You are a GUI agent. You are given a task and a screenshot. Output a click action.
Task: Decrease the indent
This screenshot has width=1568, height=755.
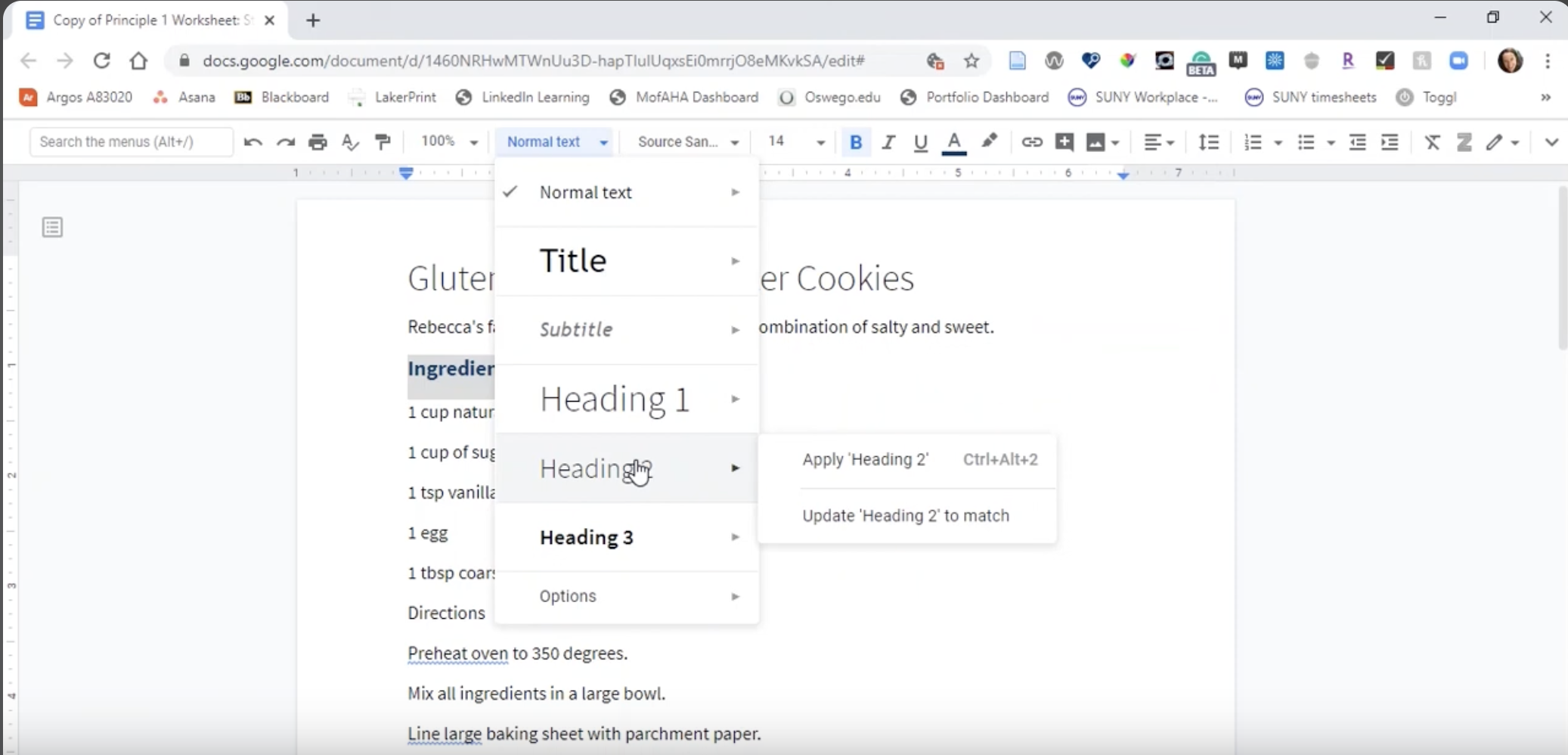coord(1357,142)
